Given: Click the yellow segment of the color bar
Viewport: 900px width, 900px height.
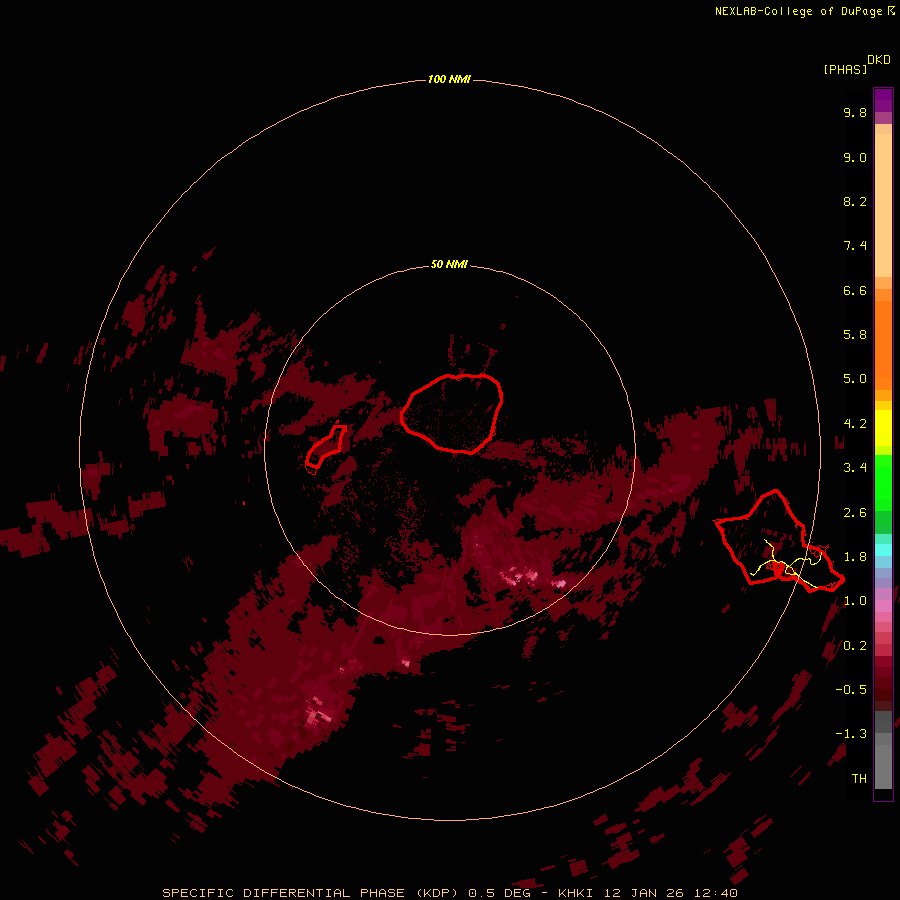Looking at the screenshot, I should point(883,427).
